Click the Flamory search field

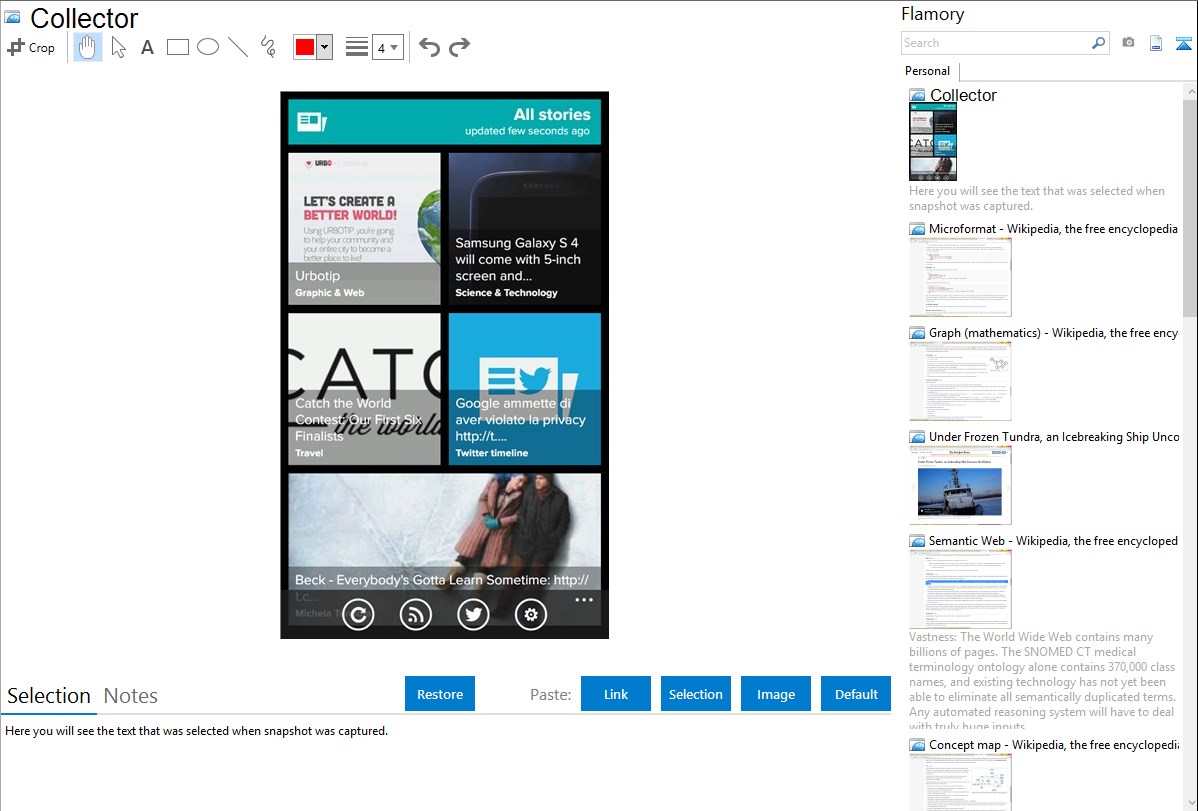coord(995,43)
